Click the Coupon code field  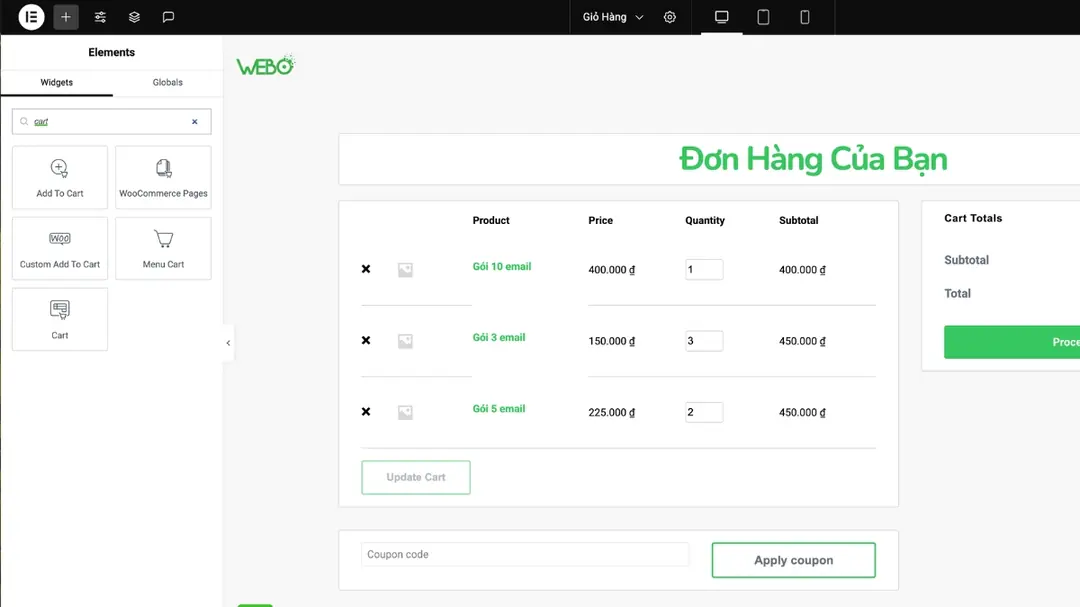[x=525, y=555]
